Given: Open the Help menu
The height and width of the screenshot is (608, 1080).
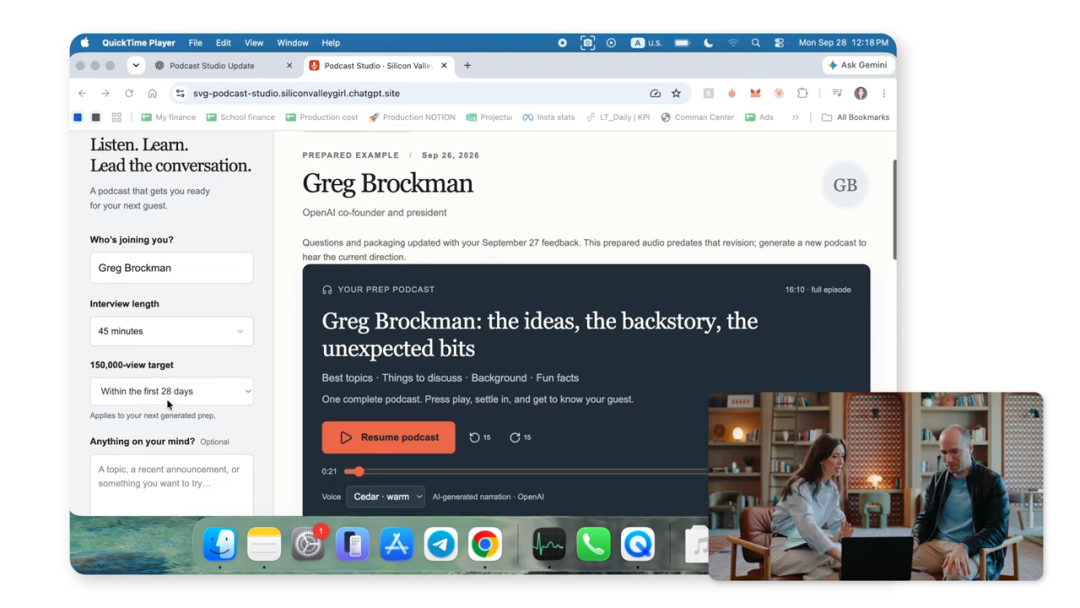Looking at the screenshot, I should 331,43.
